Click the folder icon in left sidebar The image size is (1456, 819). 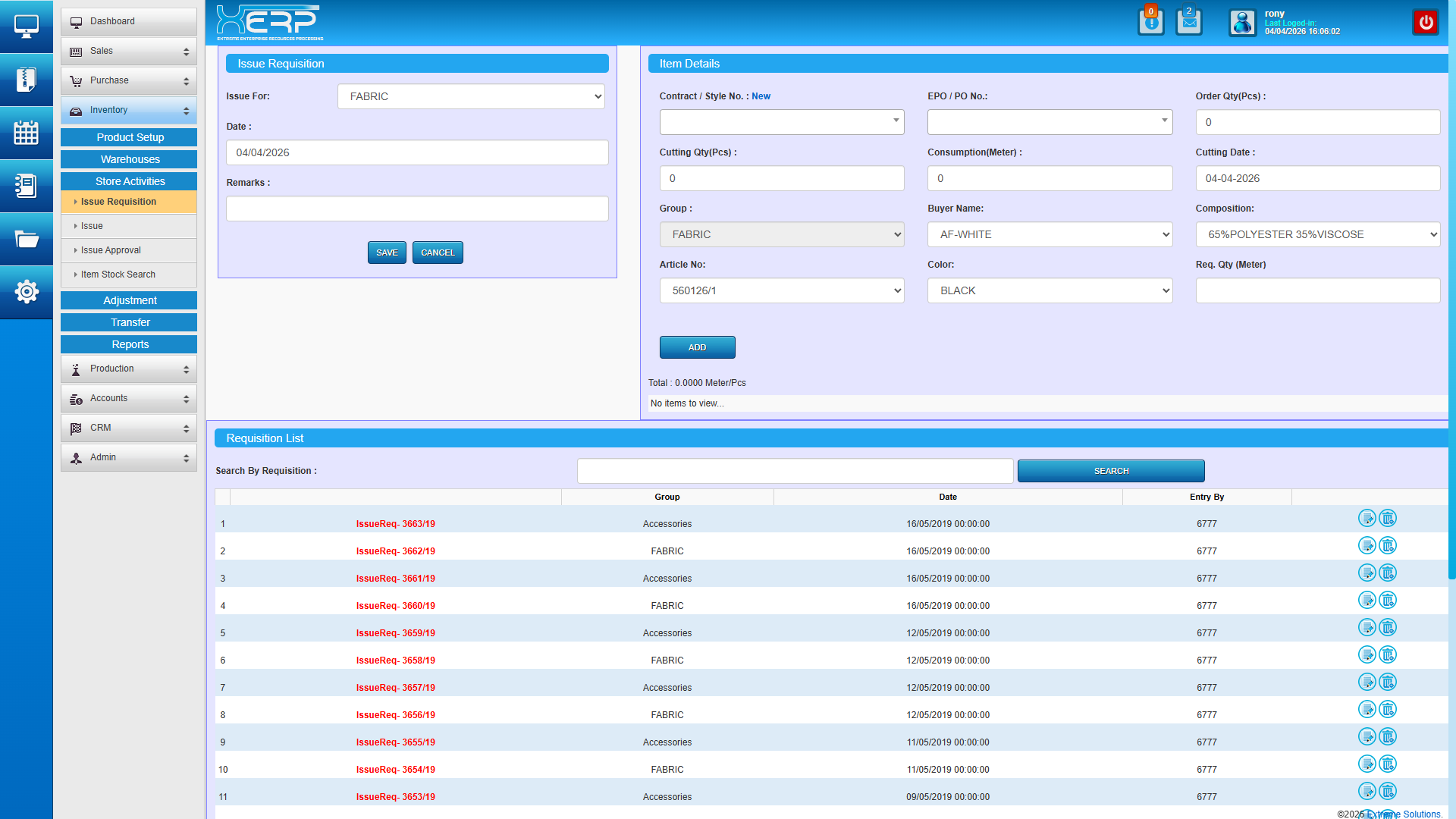point(27,239)
